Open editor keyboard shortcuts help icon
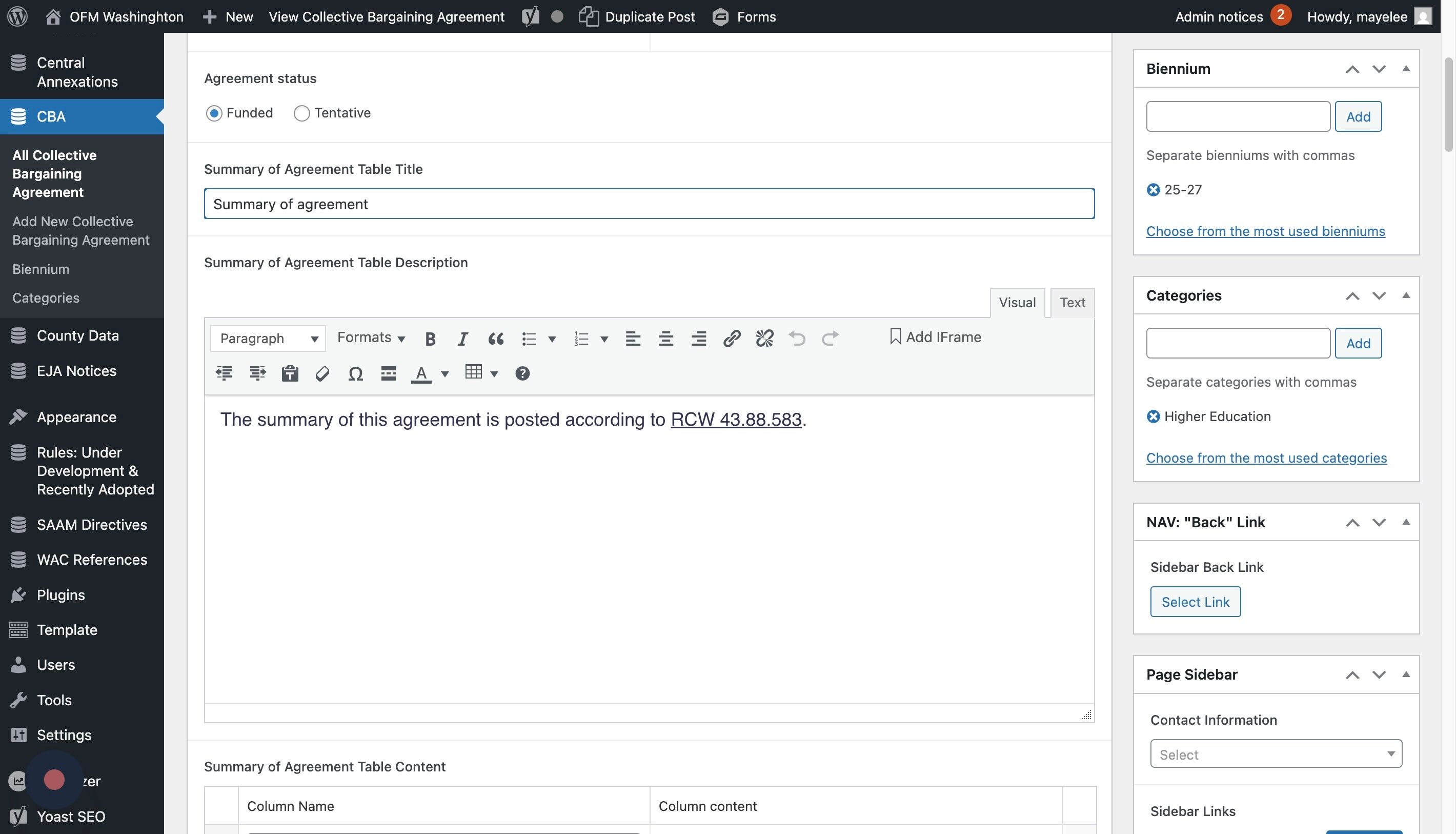The image size is (1456, 834). [522, 374]
